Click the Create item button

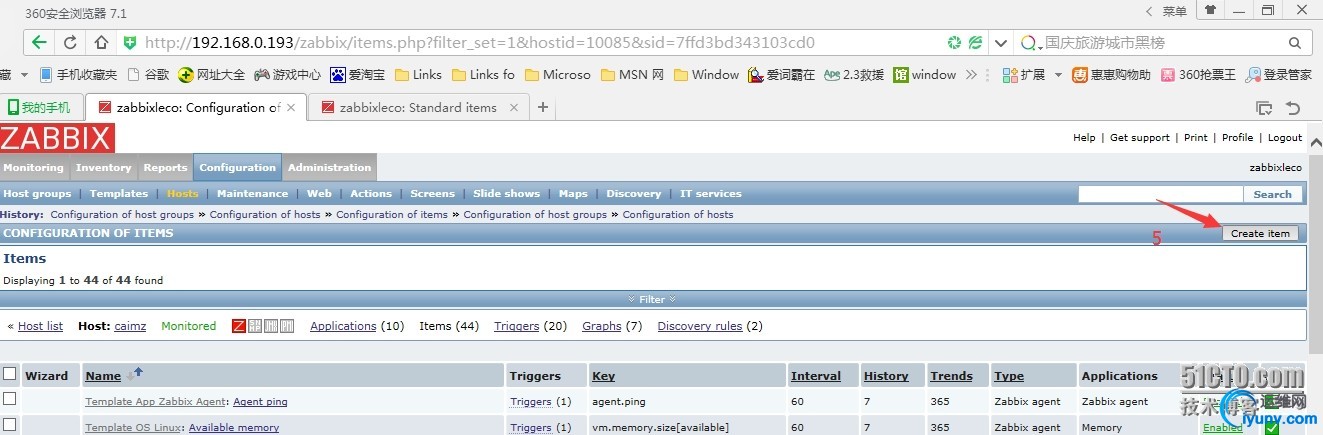coord(1260,233)
